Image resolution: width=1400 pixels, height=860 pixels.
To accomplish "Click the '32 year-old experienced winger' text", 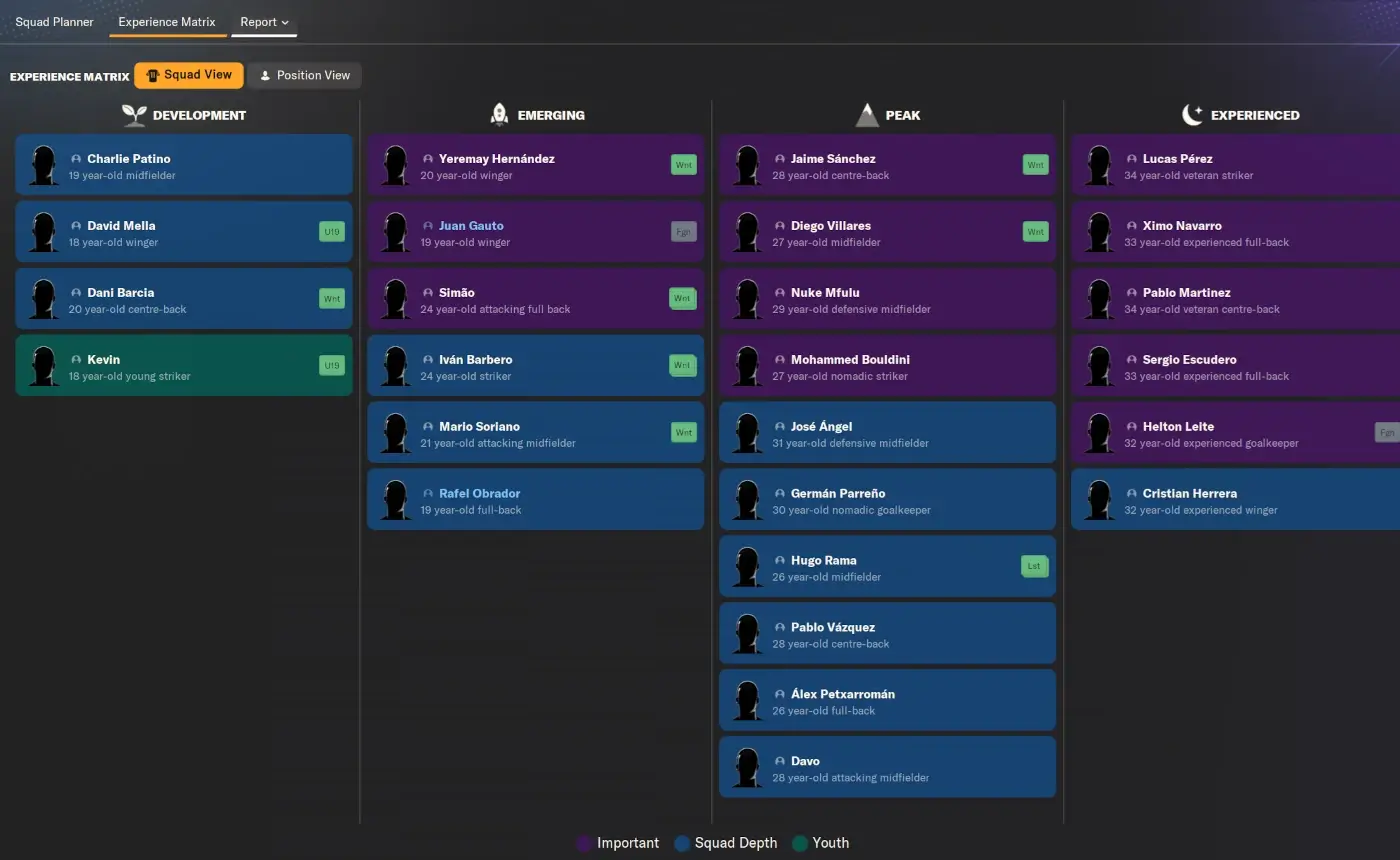I will click(1201, 511).
